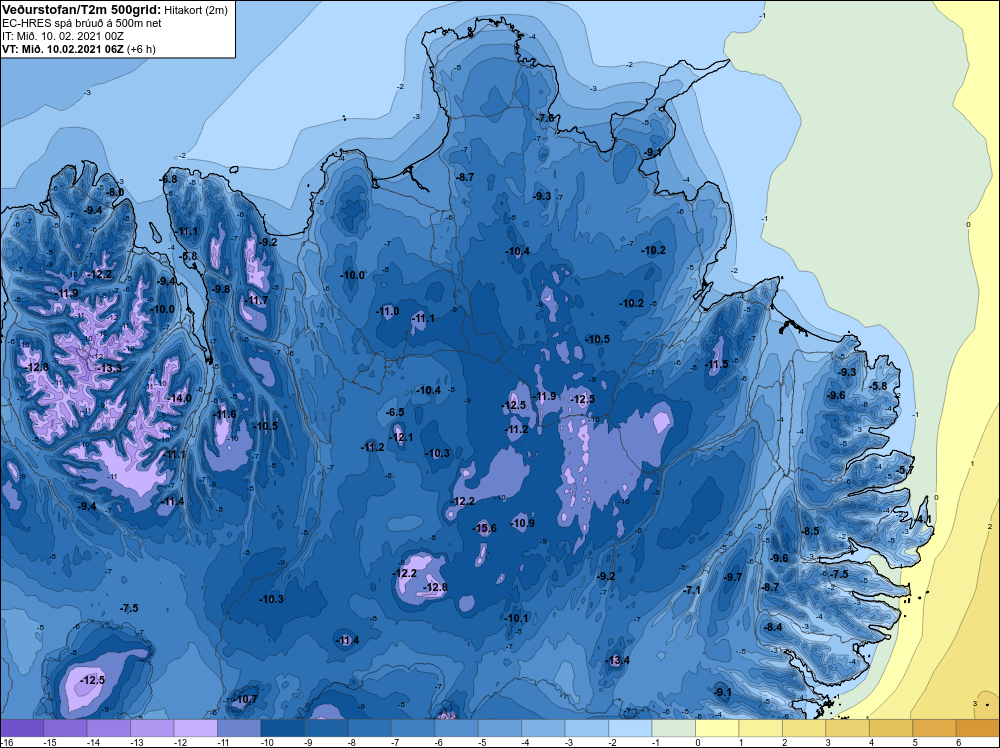Click legend swatch between -2 and -1
This screenshot has height=748, width=1000.
click(x=630, y=728)
